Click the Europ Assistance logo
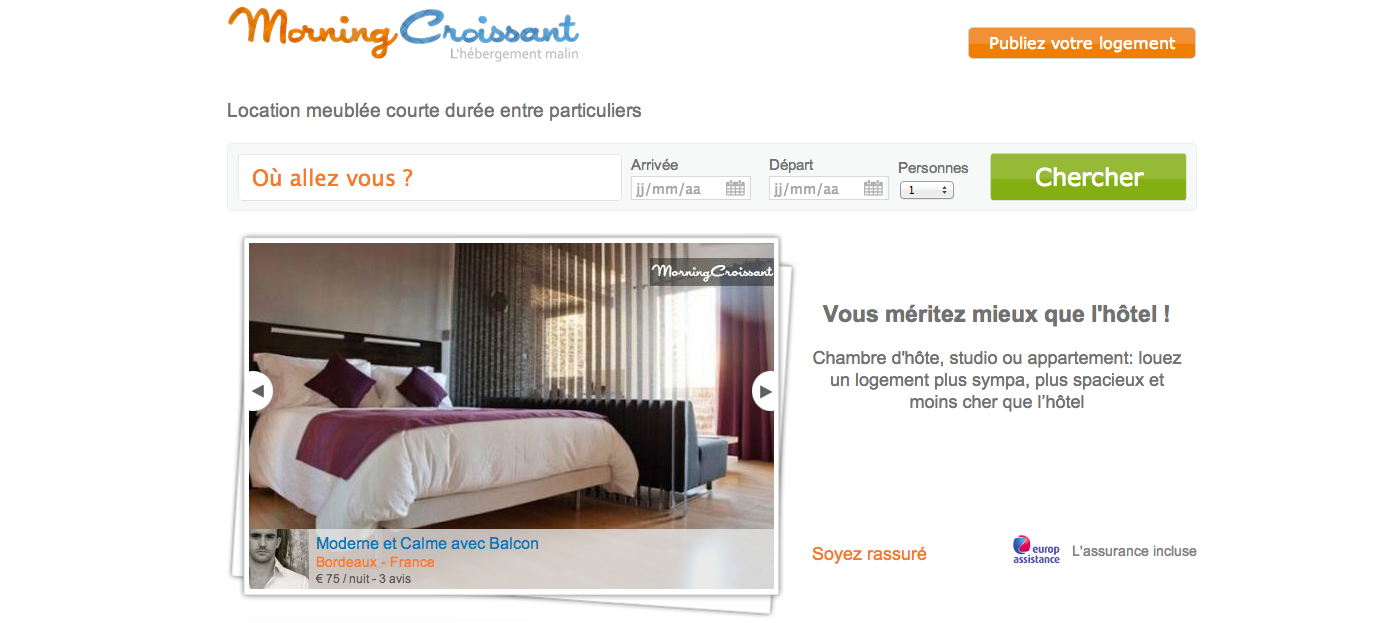 click(1036, 550)
